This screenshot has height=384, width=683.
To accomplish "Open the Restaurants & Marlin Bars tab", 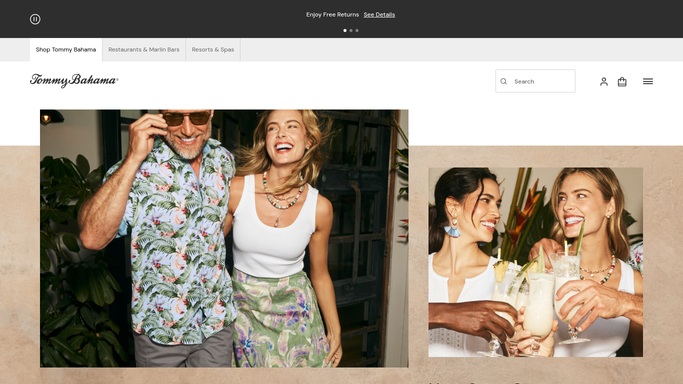I will coord(144,50).
